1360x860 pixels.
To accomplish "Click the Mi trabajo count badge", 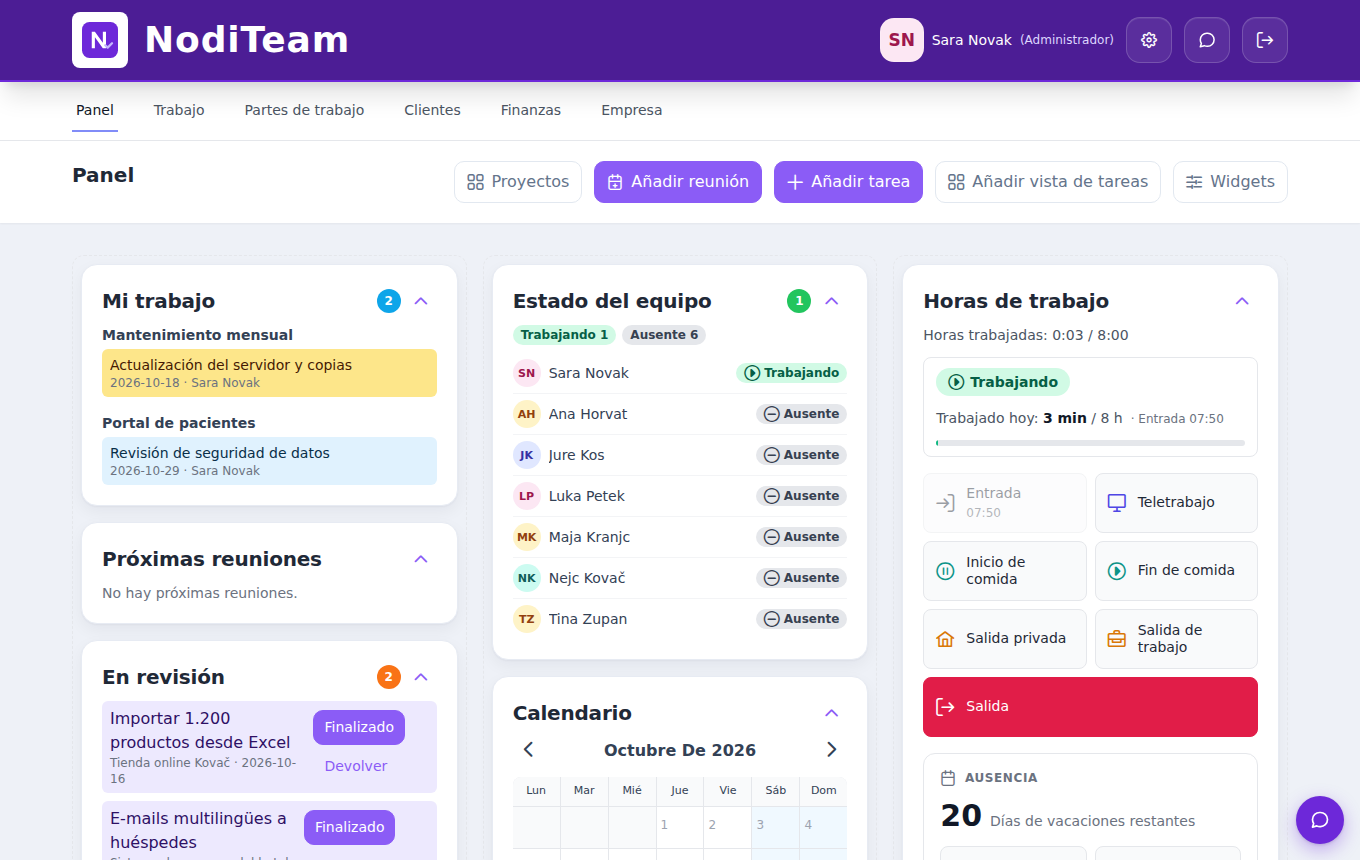I will [389, 301].
